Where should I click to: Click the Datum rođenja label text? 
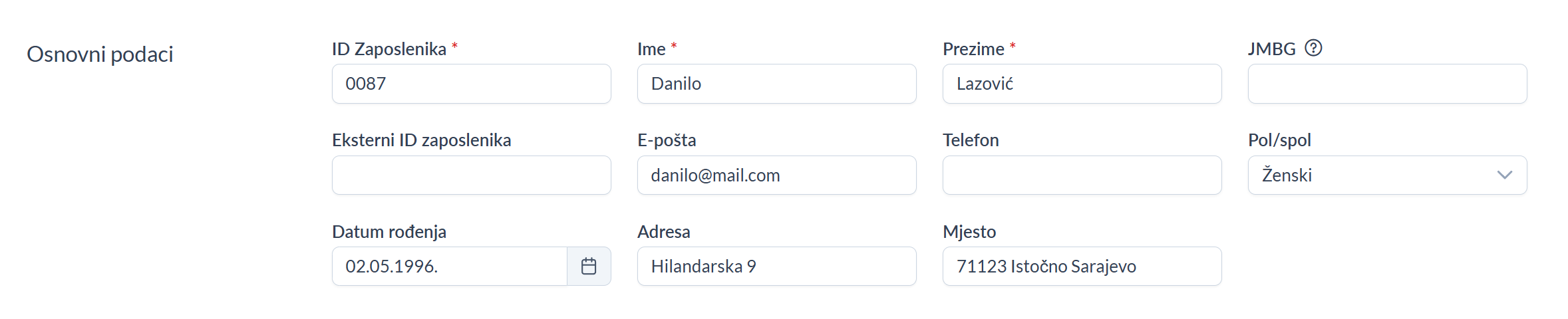pos(389,232)
